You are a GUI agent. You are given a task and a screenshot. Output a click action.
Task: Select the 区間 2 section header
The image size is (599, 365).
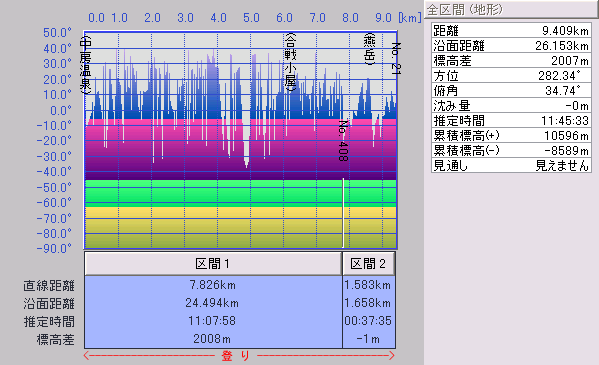[x=368, y=263]
